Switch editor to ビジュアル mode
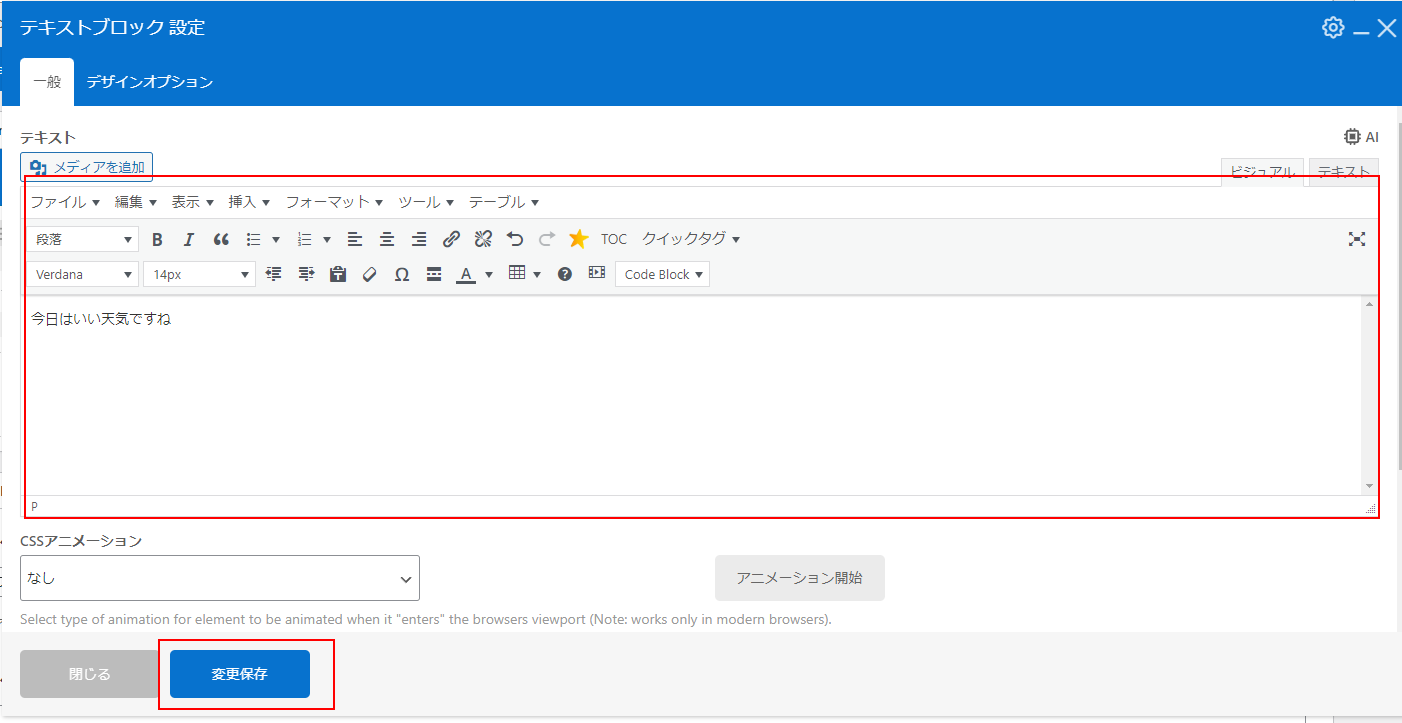The height and width of the screenshot is (723, 1402). pos(1262,172)
